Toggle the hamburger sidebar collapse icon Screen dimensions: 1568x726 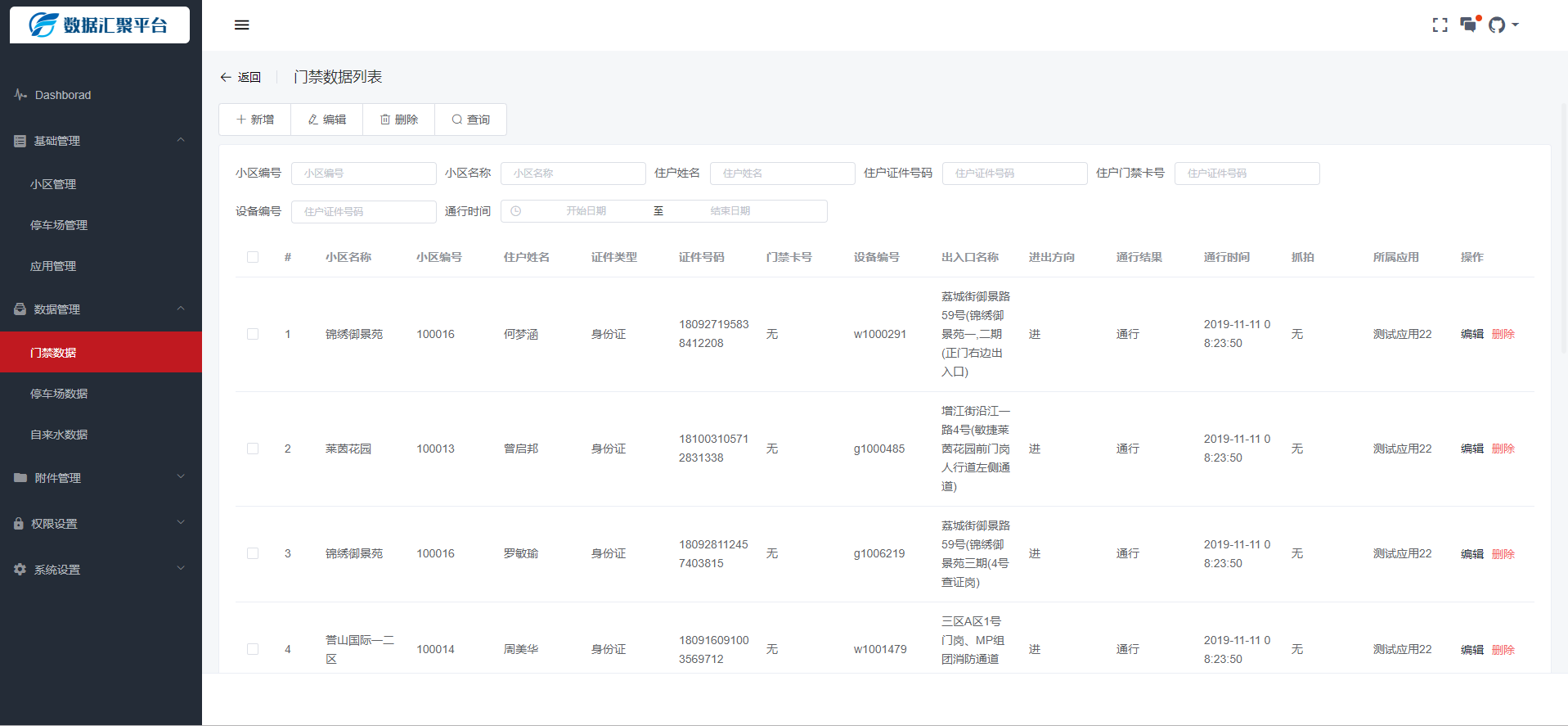coord(241,25)
